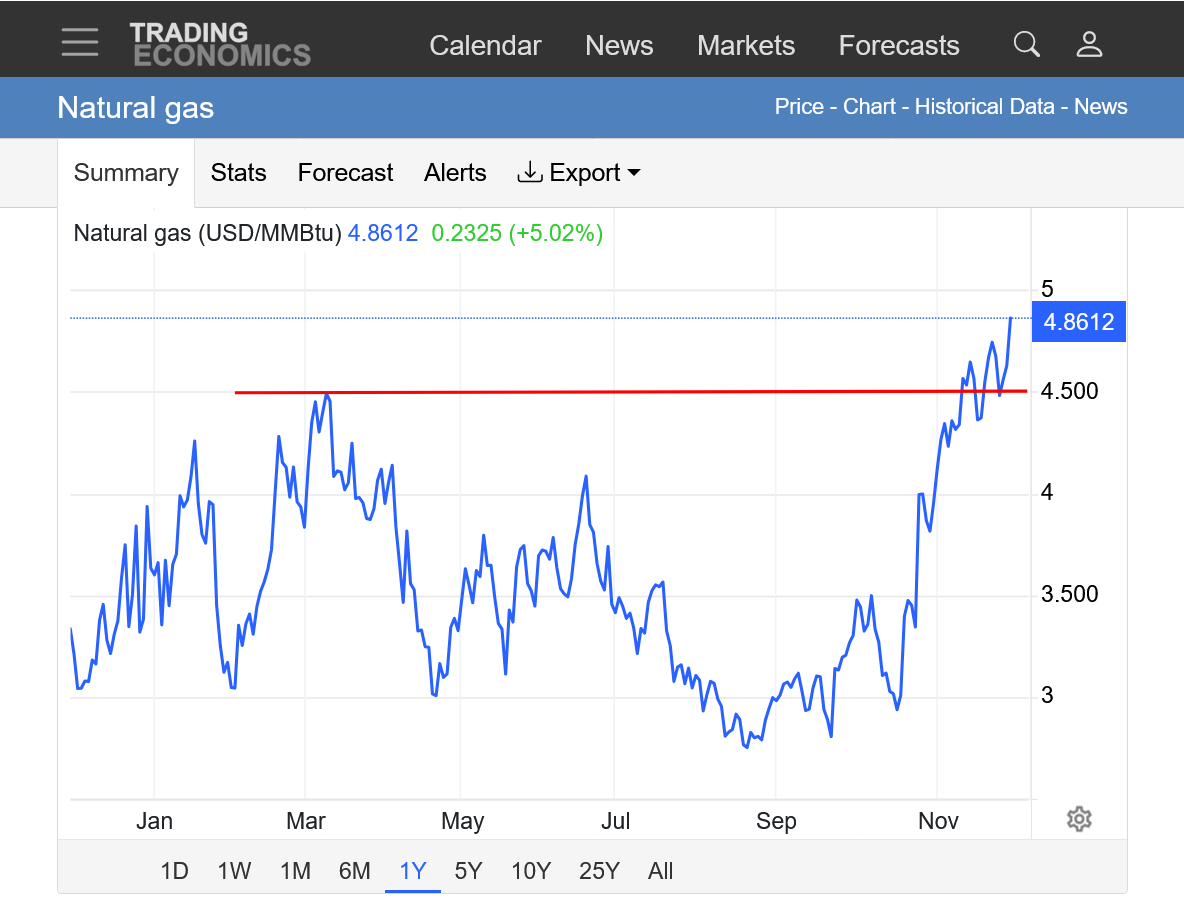Click the Historical Data header link
The width and height of the screenshot is (1184, 901).
click(984, 107)
